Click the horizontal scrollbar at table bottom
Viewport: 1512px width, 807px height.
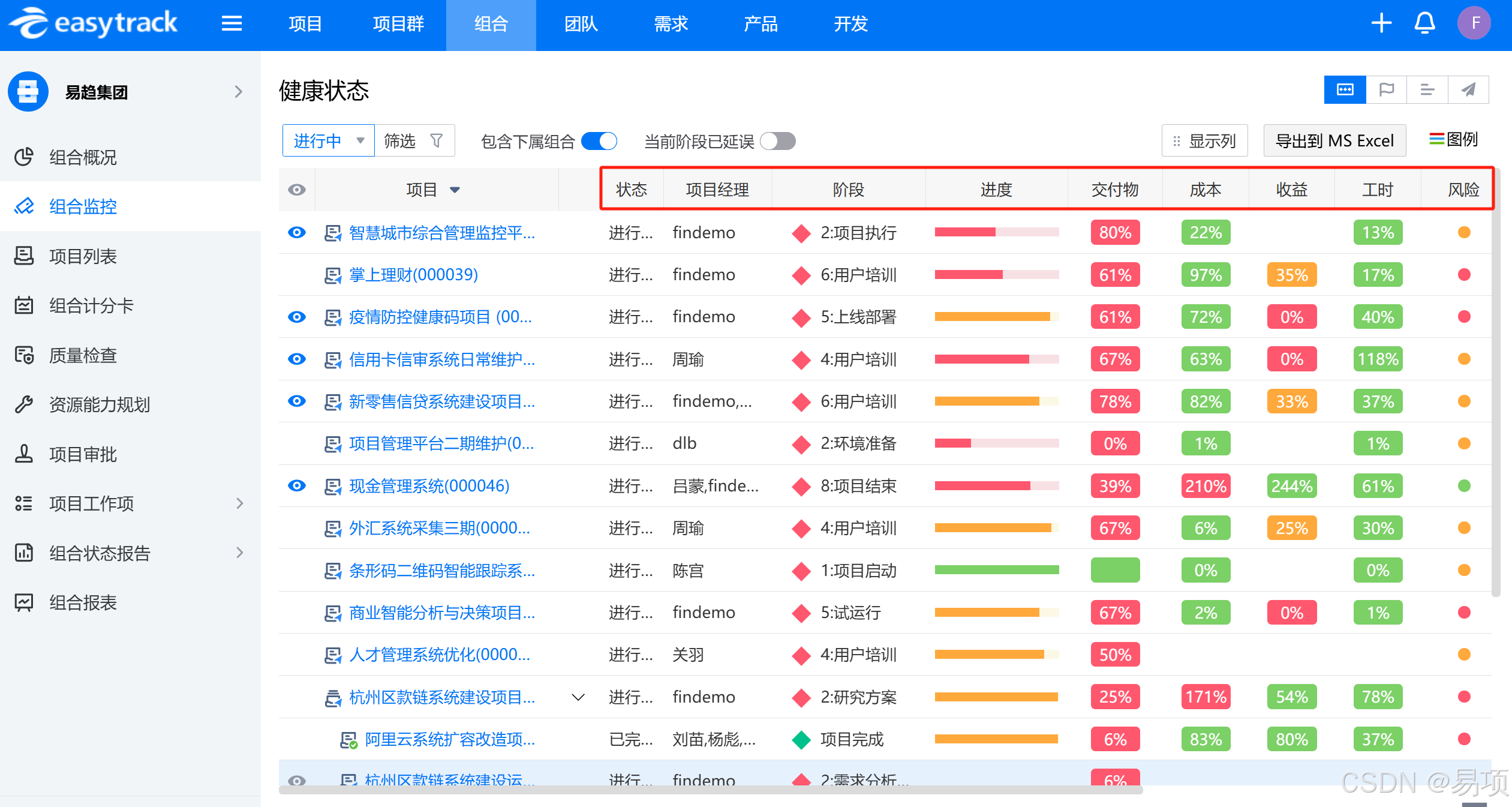[711, 790]
